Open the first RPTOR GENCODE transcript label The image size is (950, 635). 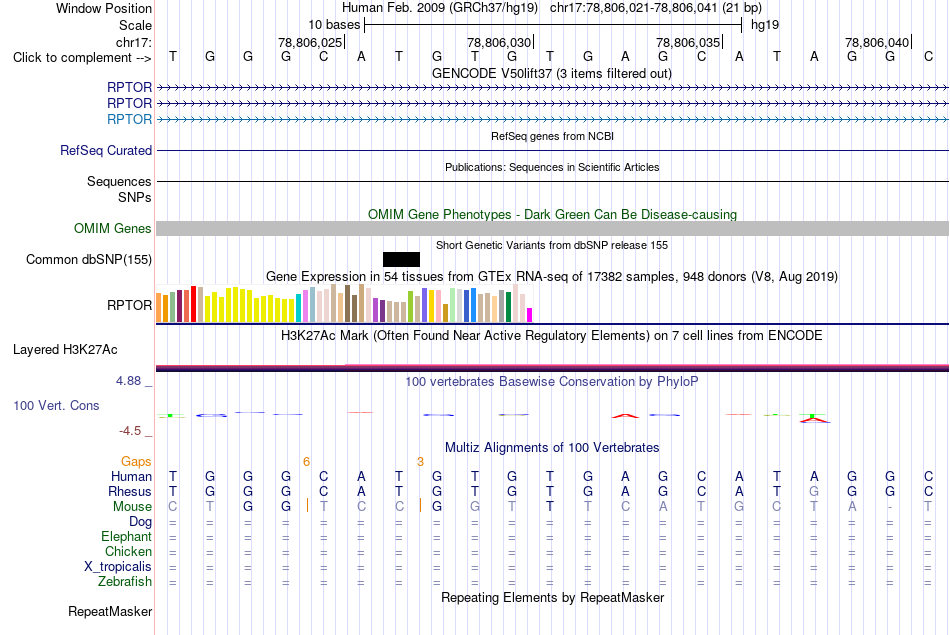pos(129,87)
